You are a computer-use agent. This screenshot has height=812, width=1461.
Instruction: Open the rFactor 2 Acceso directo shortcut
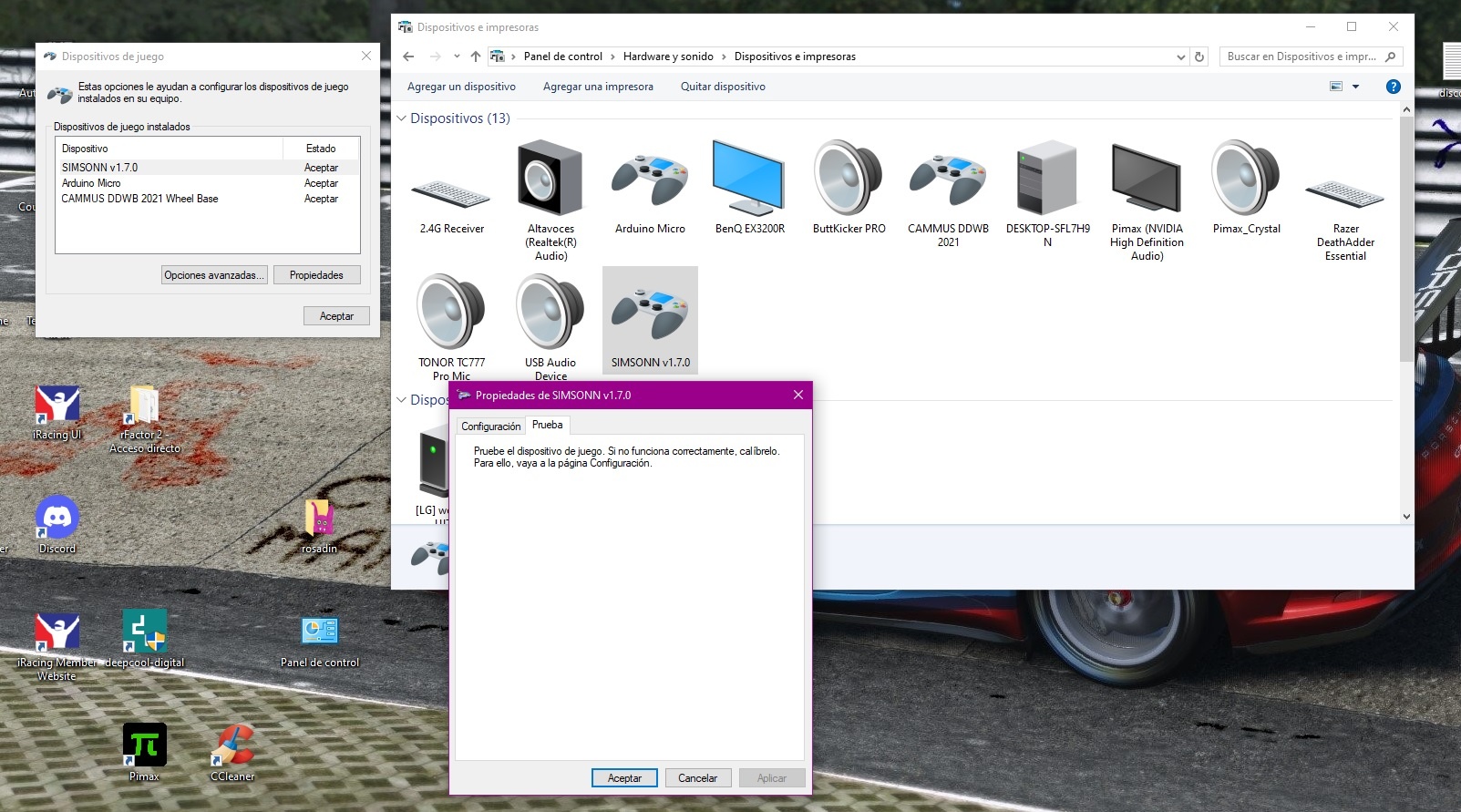pyautogui.click(x=145, y=419)
